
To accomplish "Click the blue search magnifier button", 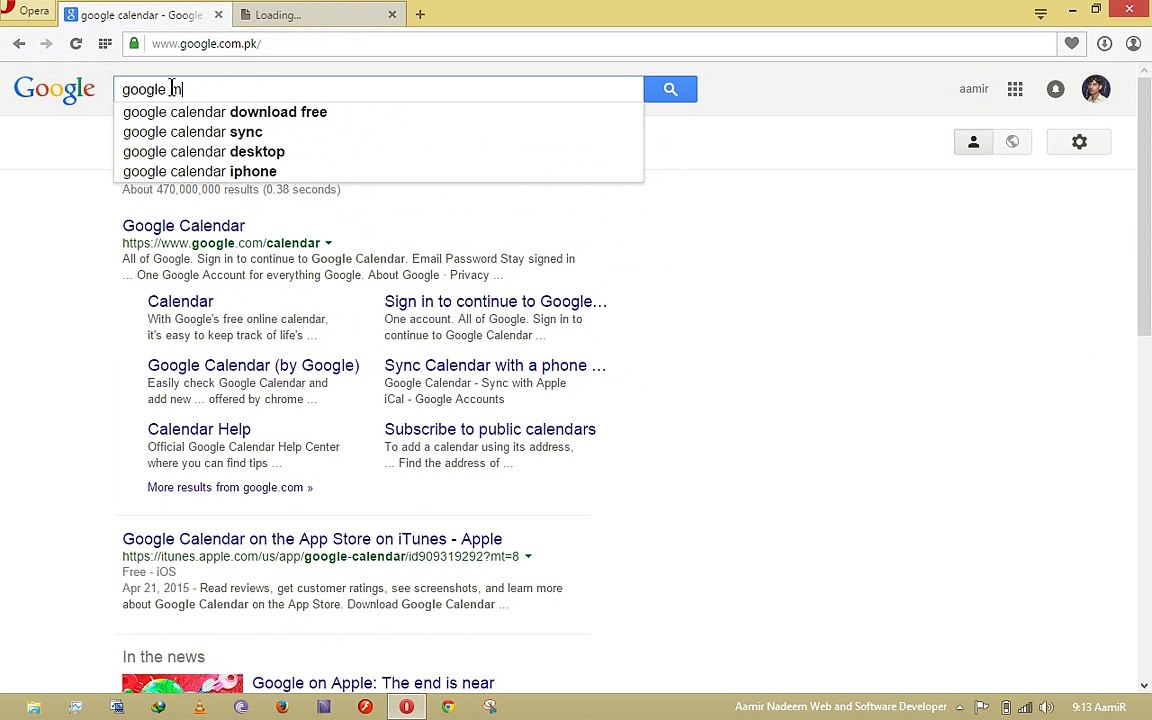I will 670,89.
